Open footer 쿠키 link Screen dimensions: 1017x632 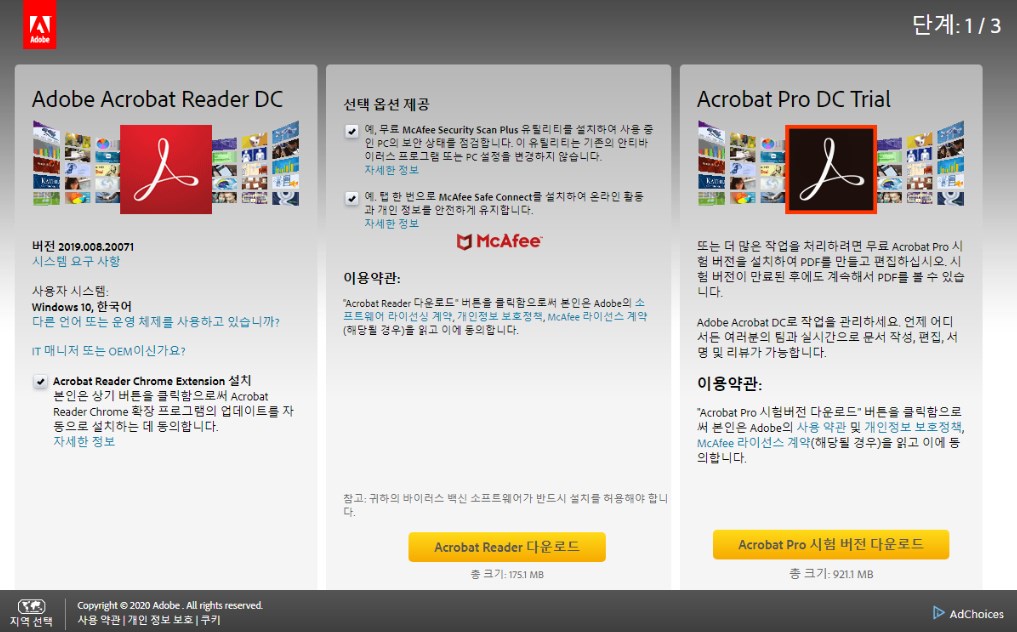click(210, 620)
